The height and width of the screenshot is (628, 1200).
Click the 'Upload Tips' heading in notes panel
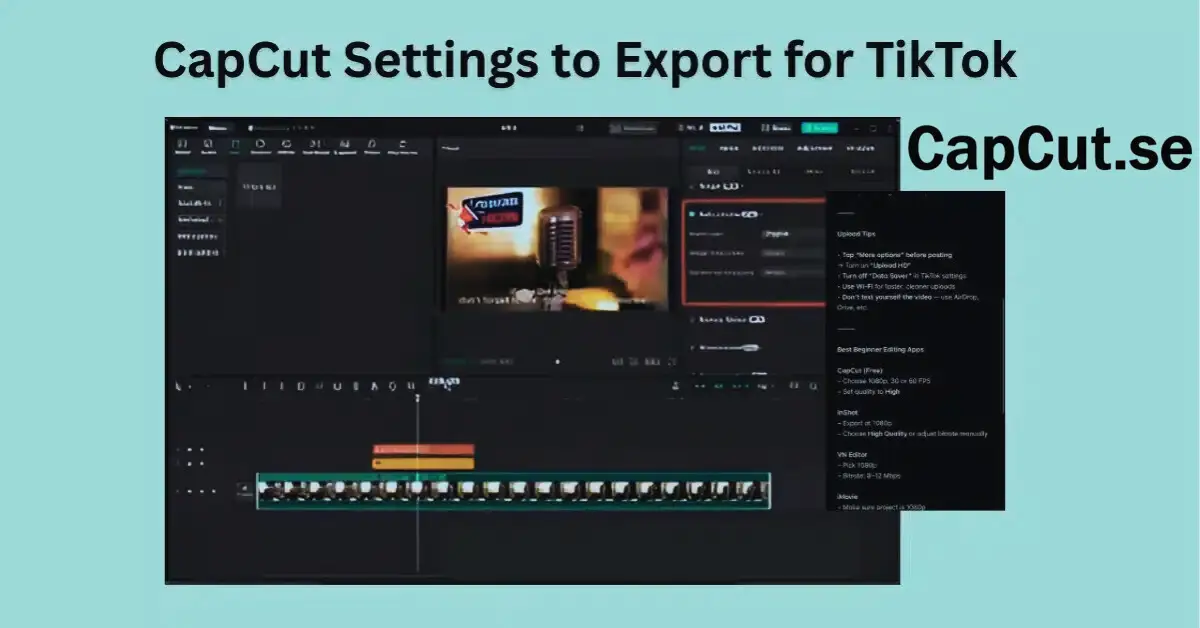[x=856, y=234]
